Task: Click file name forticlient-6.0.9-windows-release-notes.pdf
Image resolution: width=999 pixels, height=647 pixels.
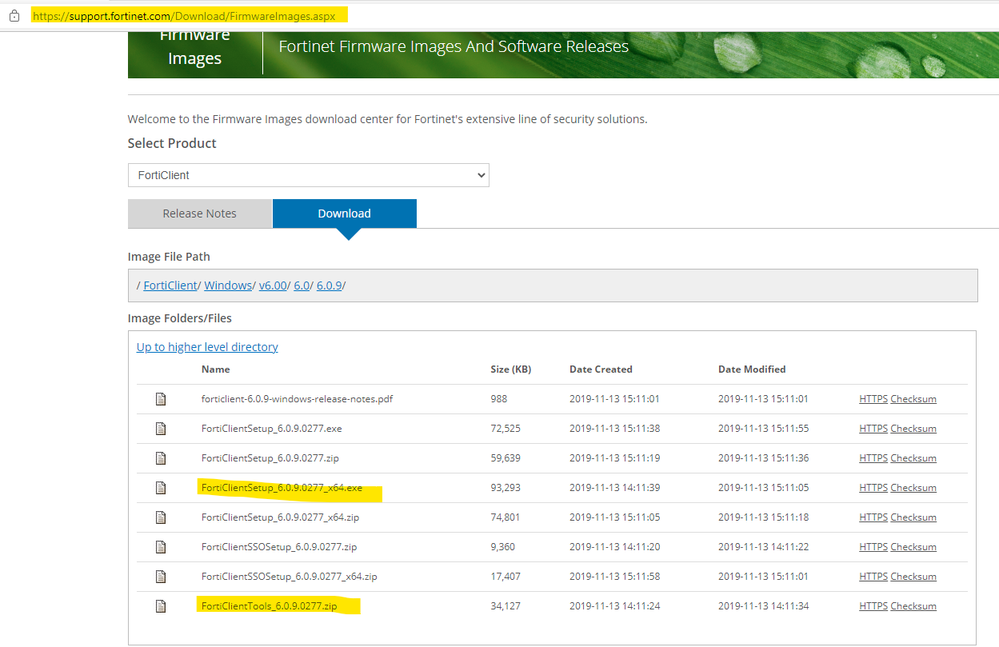Action: click(297, 399)
